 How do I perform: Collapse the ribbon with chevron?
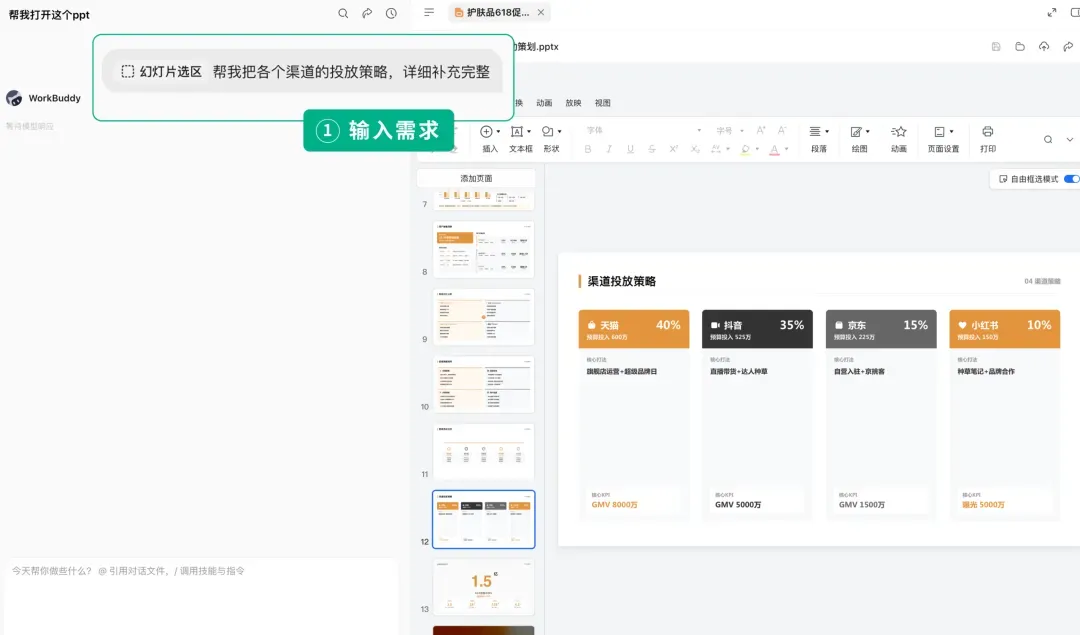pyautogui.click(x=1070, y=140)
